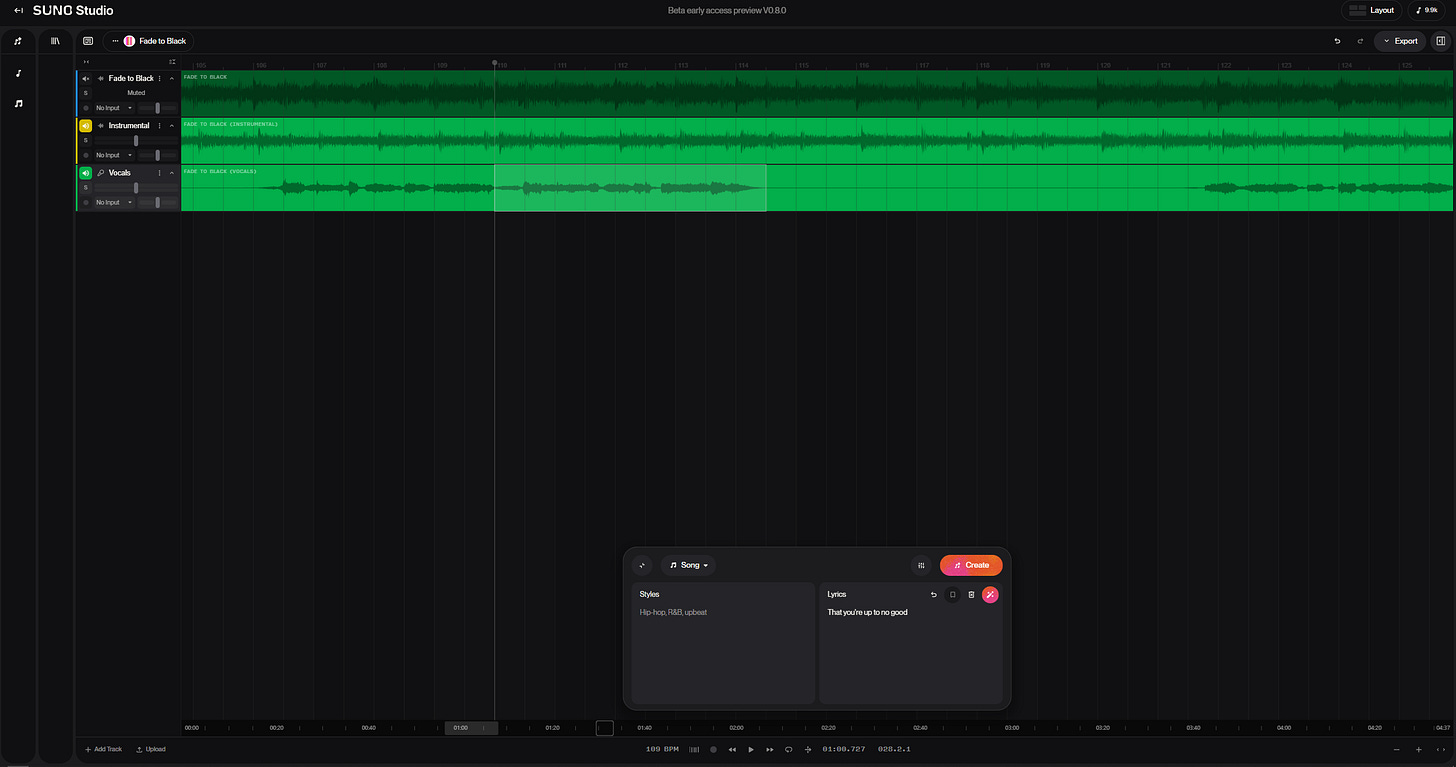Open the Instrumental track input dropdown

point(114,155)
